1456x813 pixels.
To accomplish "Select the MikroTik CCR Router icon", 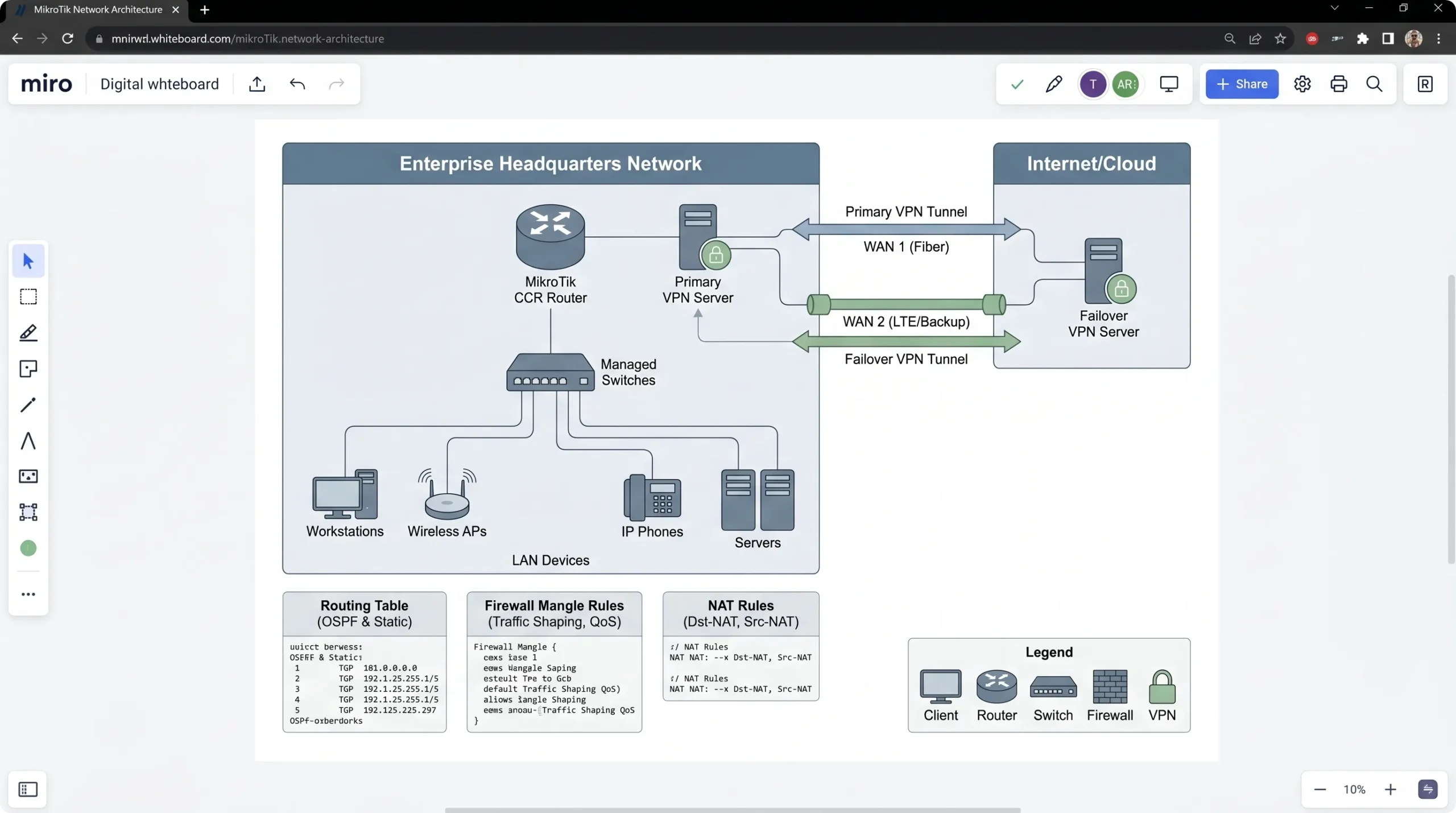I will [x=551, y=237].
